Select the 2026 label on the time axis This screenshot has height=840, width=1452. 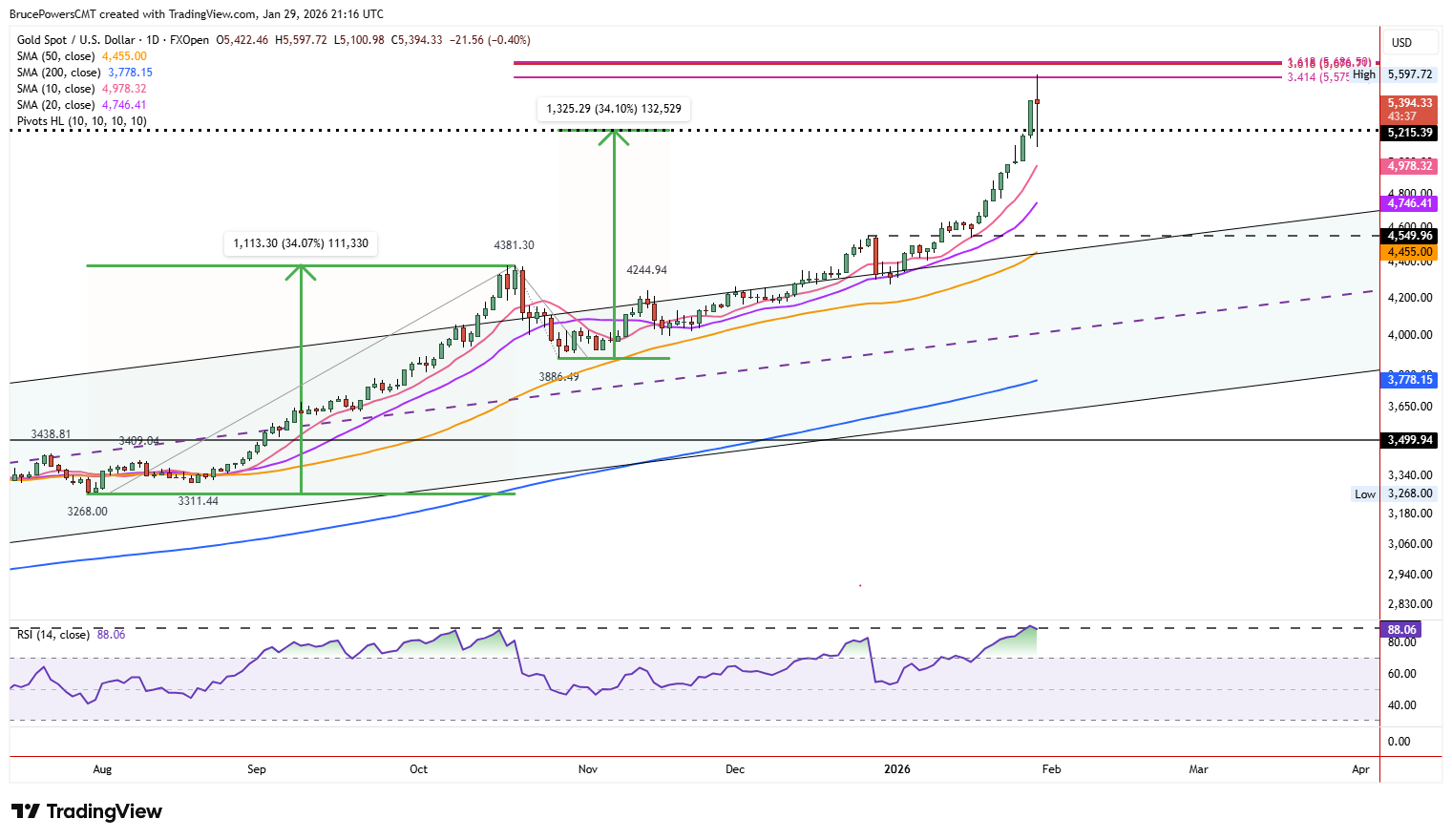click(897, 769)
